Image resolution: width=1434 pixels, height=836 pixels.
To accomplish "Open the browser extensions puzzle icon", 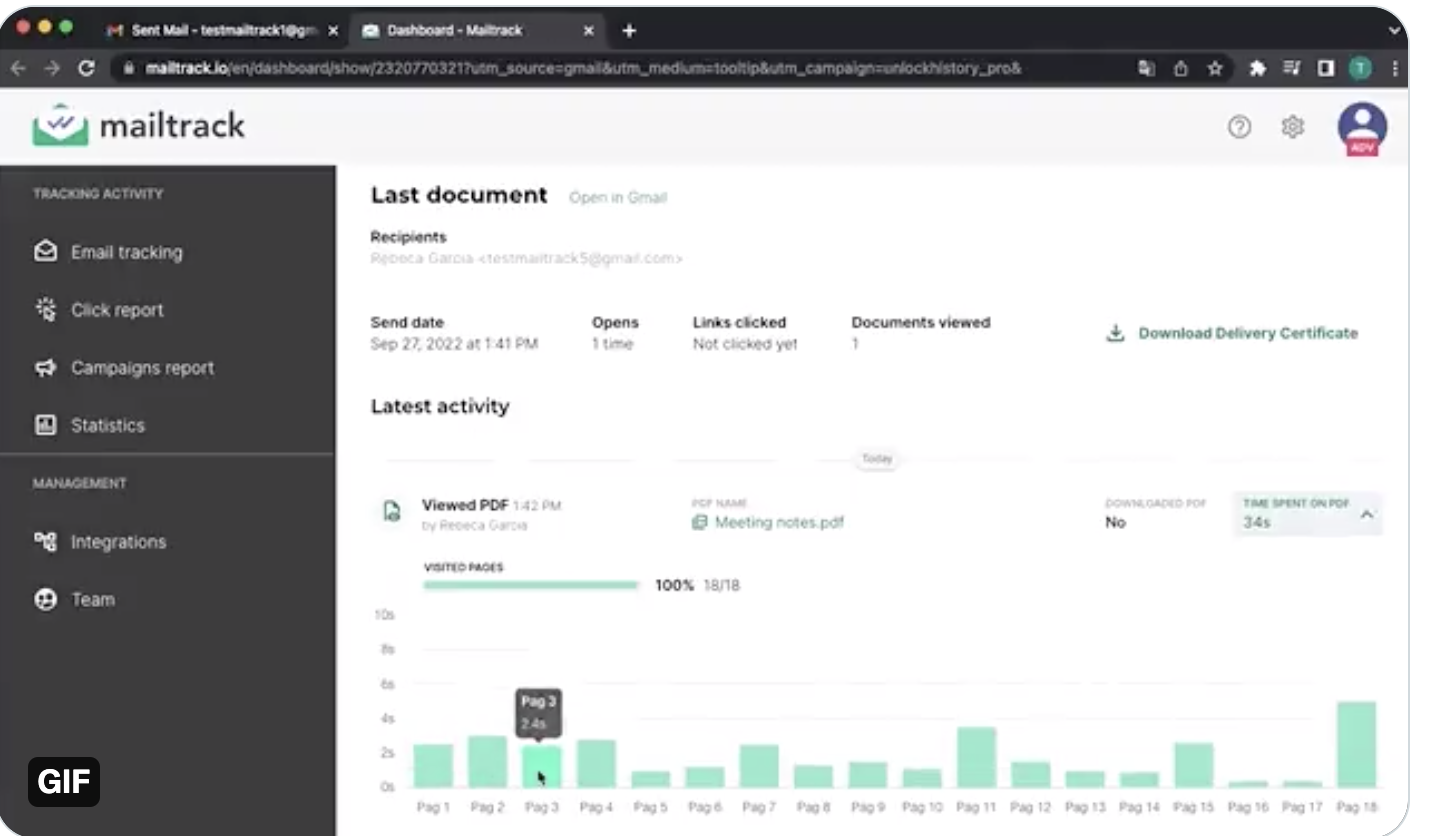I will click(1257, 68).
